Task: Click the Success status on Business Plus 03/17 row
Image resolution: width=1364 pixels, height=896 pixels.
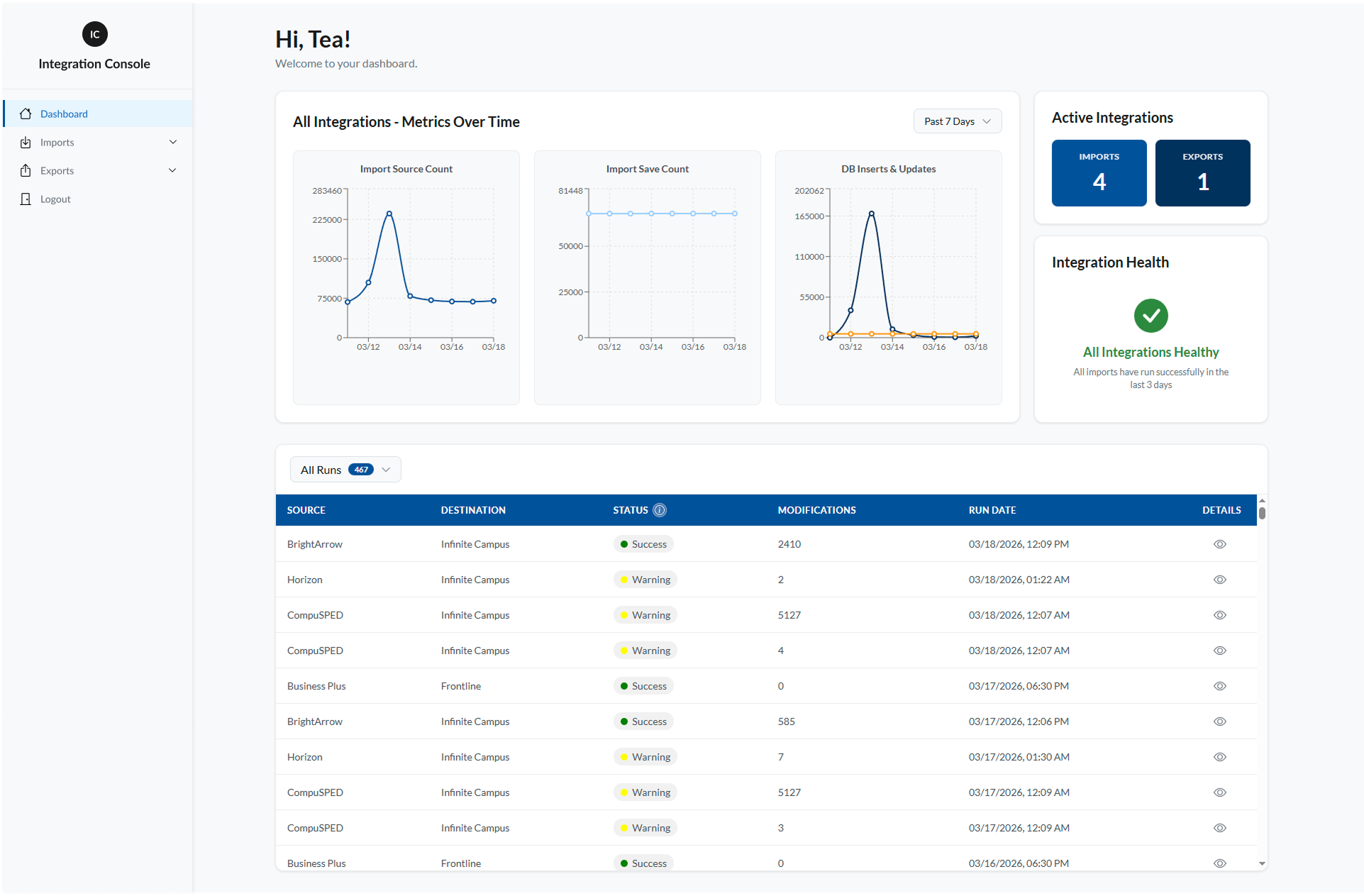Action: [643, 686]
